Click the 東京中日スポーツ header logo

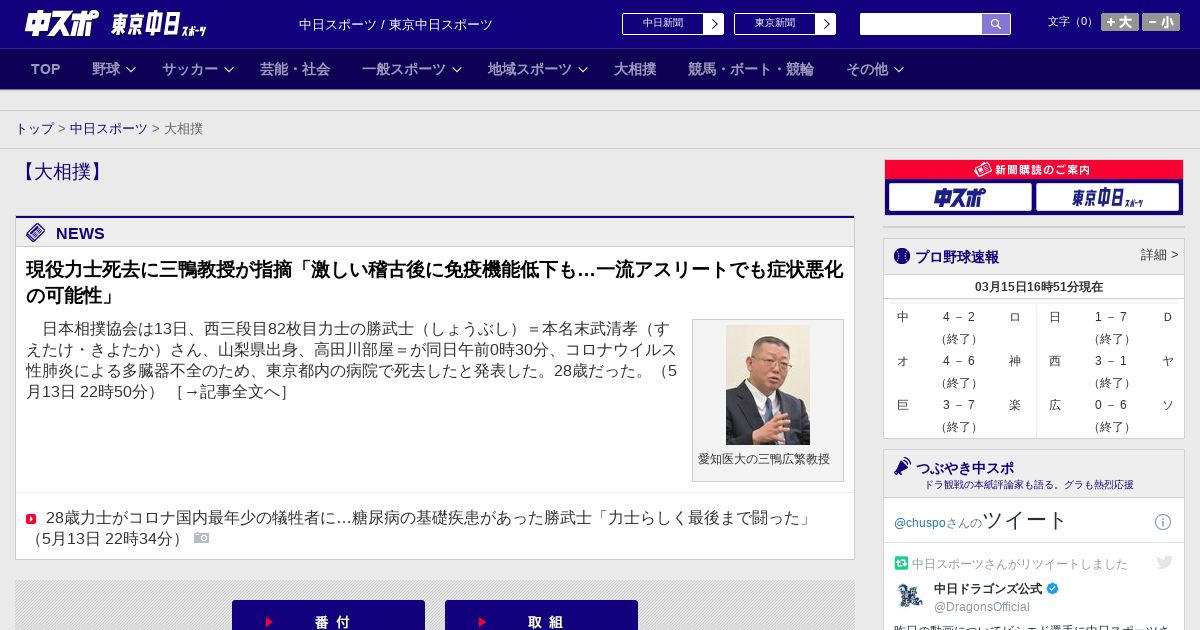159,24
